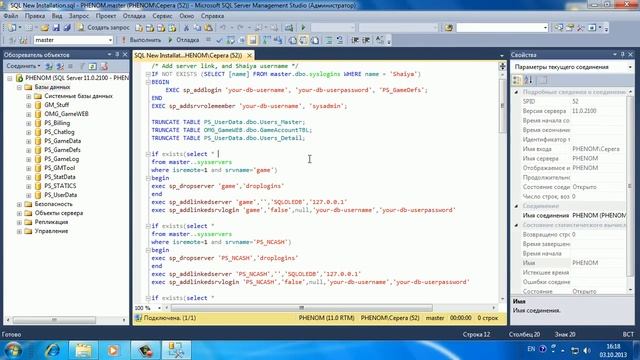Viewport: 640px width, 360px height.
Task: Click the Connect icon in Object Explorer toolbar
Action: 49,66
